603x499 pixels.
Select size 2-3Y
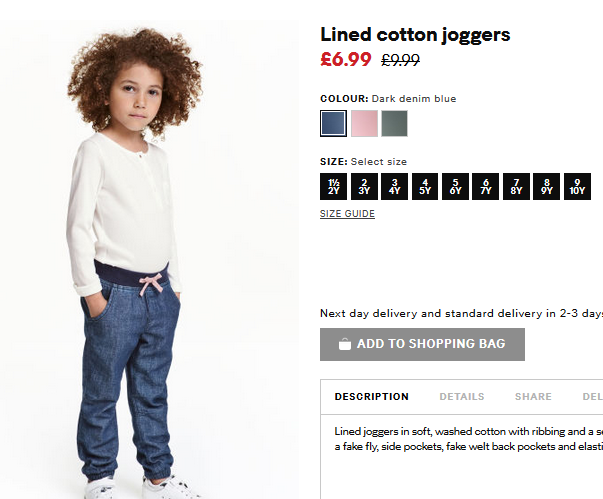[364, 186]
